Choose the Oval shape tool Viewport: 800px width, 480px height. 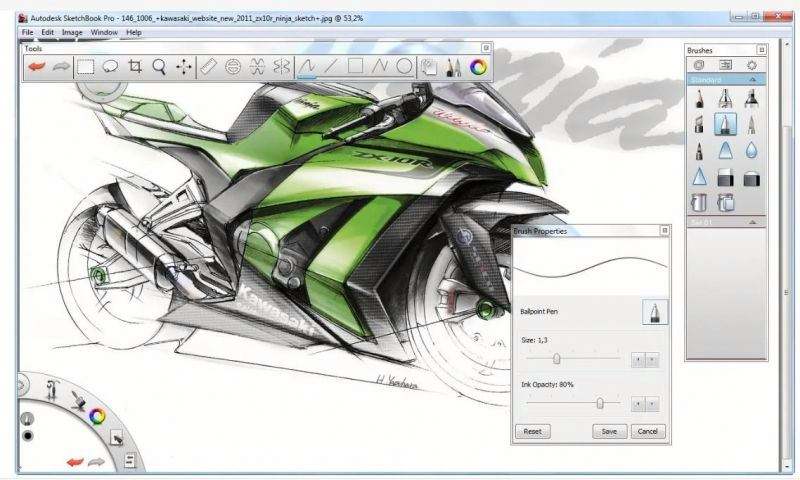pyautogui.click(x=404, y=67)
